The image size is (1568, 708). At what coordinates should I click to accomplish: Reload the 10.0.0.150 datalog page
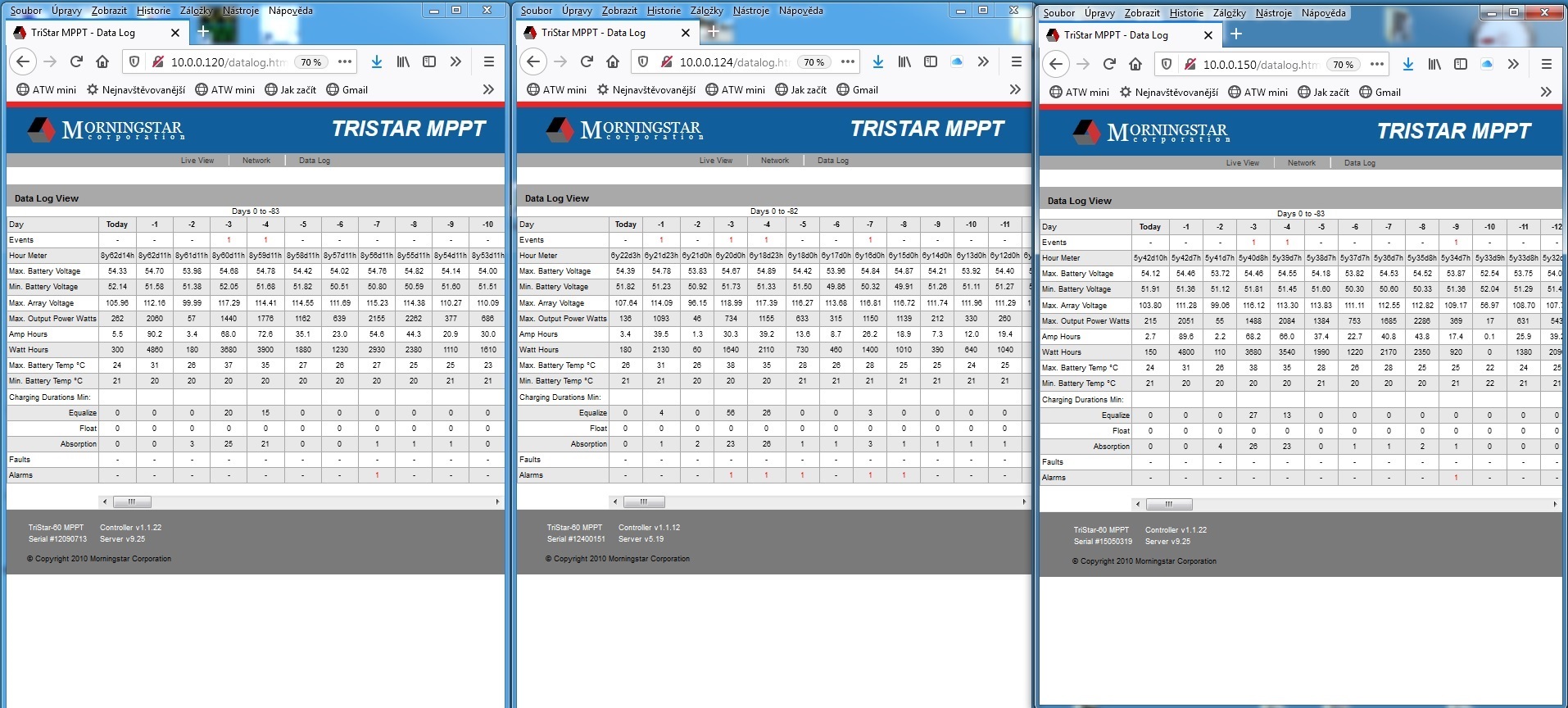(x=1109, y=64)
